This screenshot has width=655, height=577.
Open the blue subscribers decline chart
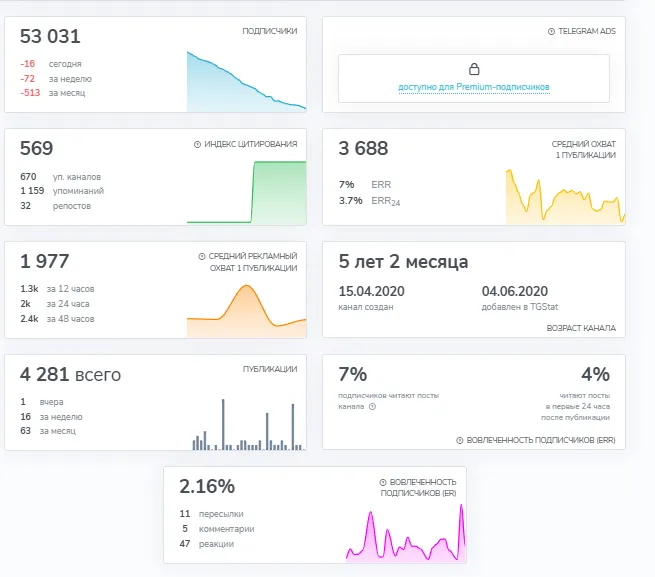click(246, 81)
